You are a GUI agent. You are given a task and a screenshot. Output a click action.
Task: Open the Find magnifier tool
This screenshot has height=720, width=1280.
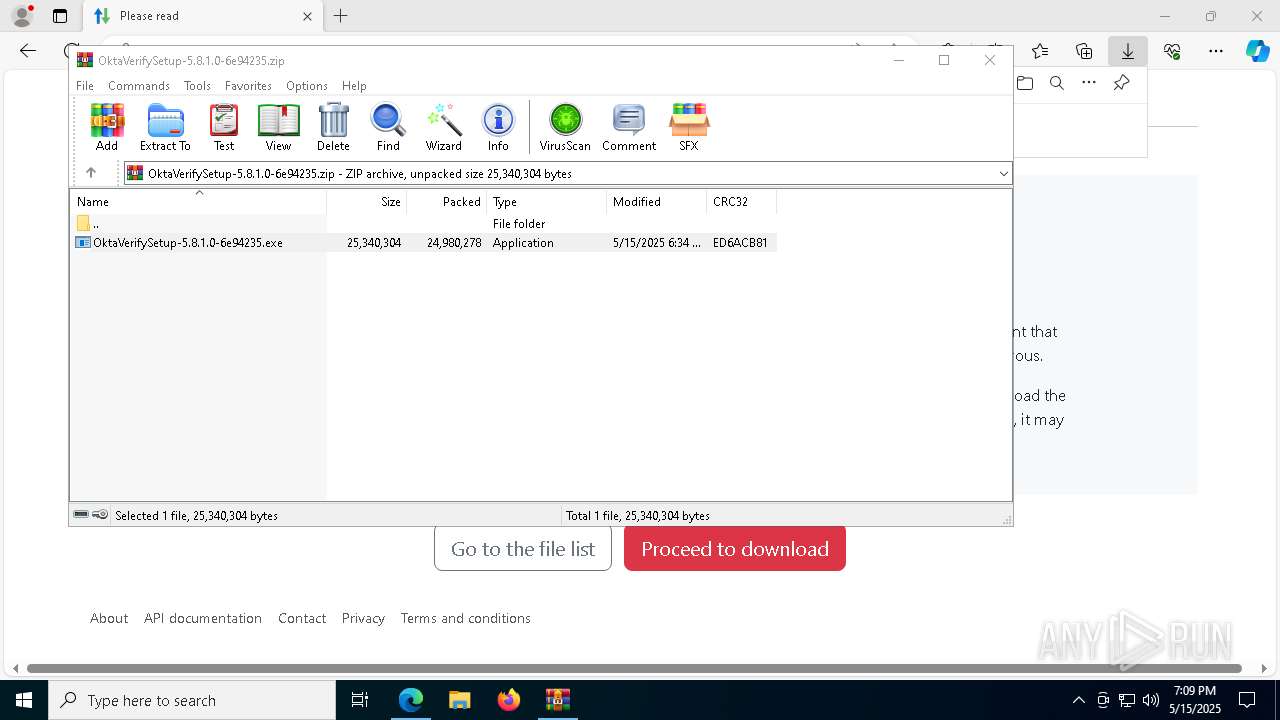pyautogui.click(x=388, y=127)
